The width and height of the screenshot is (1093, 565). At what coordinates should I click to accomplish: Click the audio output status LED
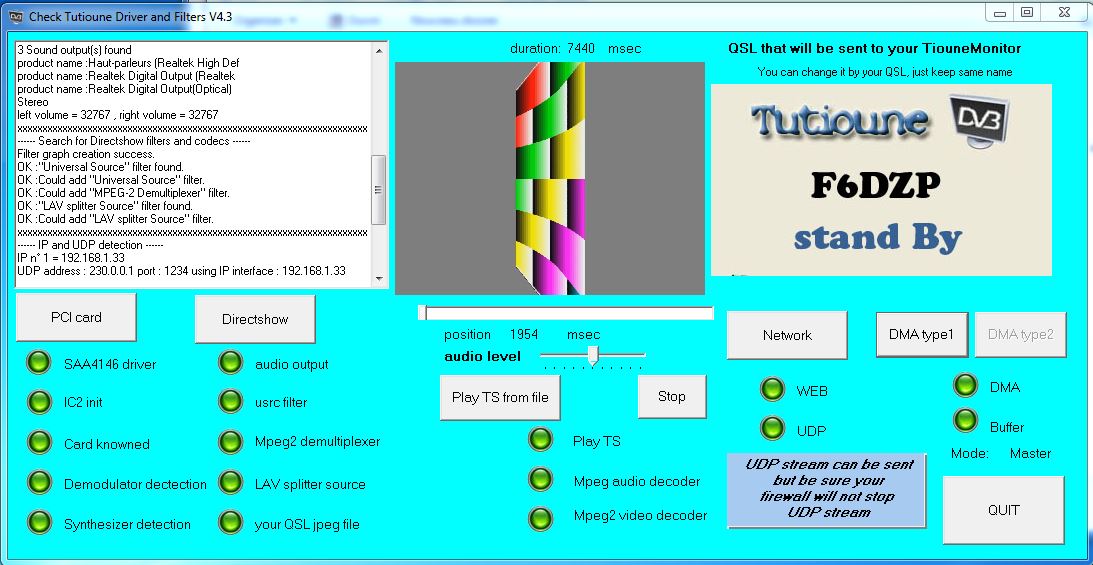231,362
